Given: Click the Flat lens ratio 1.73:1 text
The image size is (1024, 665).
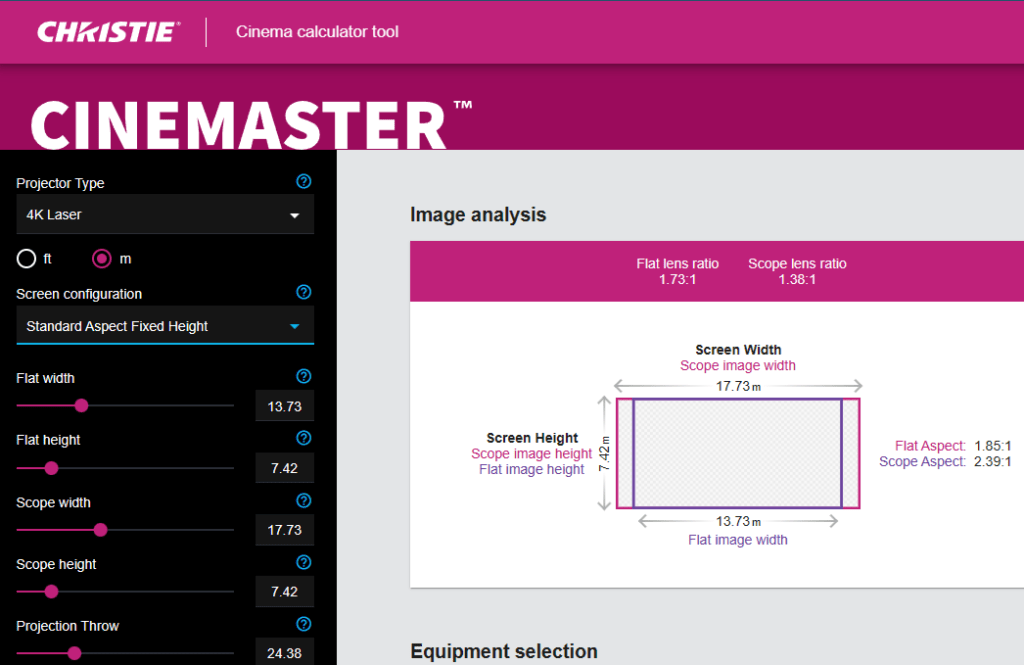Looking at the screenshot, I should [677, 271].
